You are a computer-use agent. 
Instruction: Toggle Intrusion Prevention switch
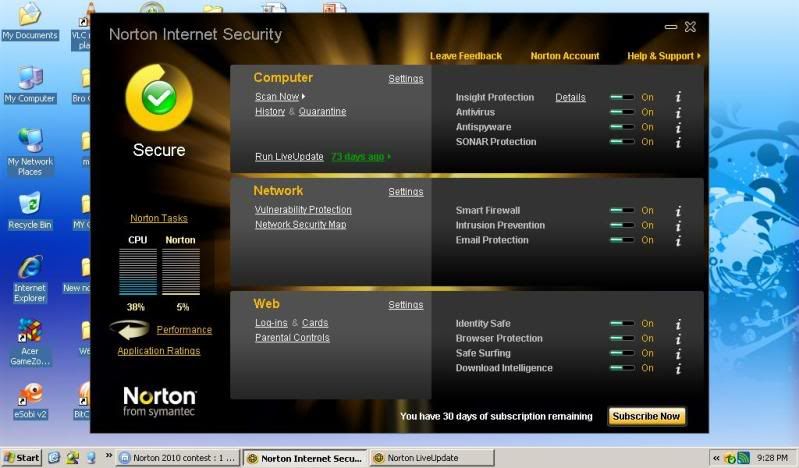622,225
